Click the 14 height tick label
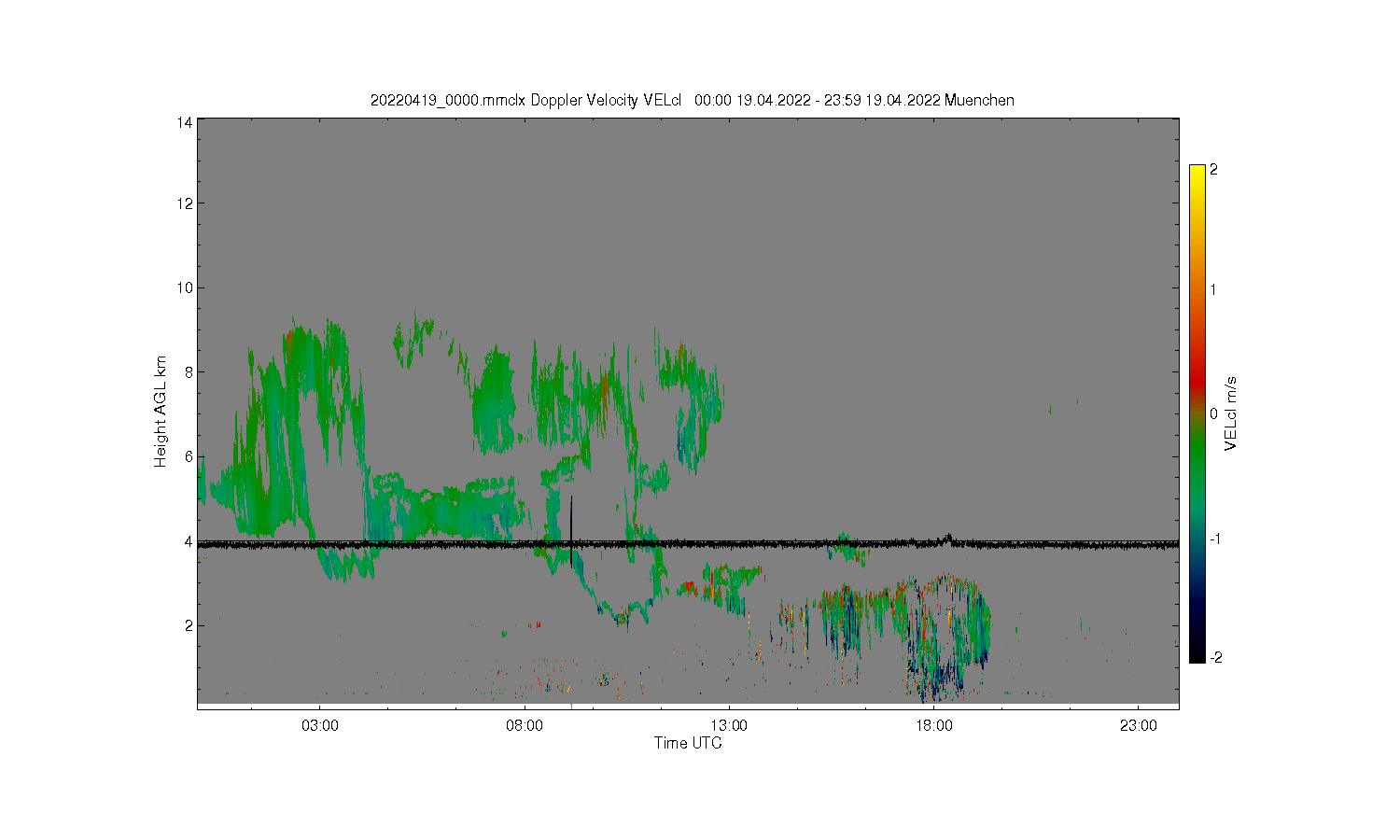 point(185,122)
